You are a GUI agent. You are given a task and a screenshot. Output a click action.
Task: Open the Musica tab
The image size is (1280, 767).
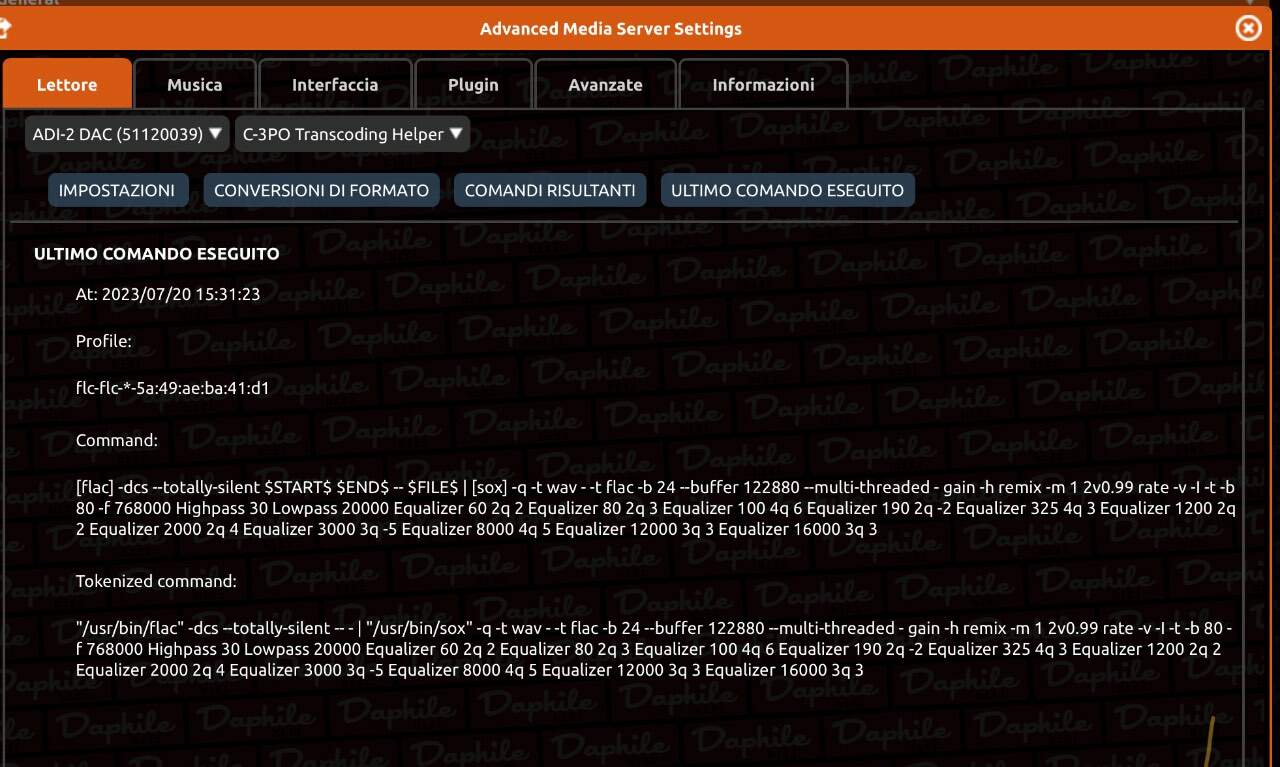(195, 84)
